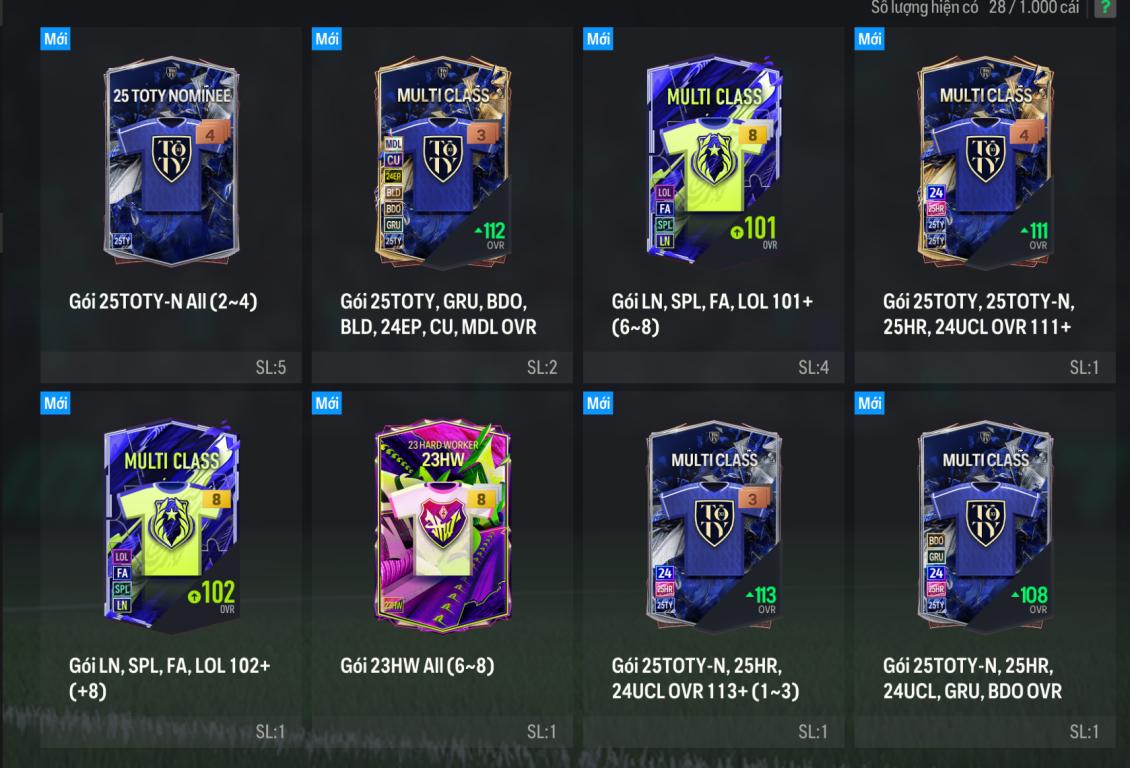This screenshot has height=768, width=1130.
Task: Click the Mới badge on the 25TOTY-N pack
Action: 55,38
